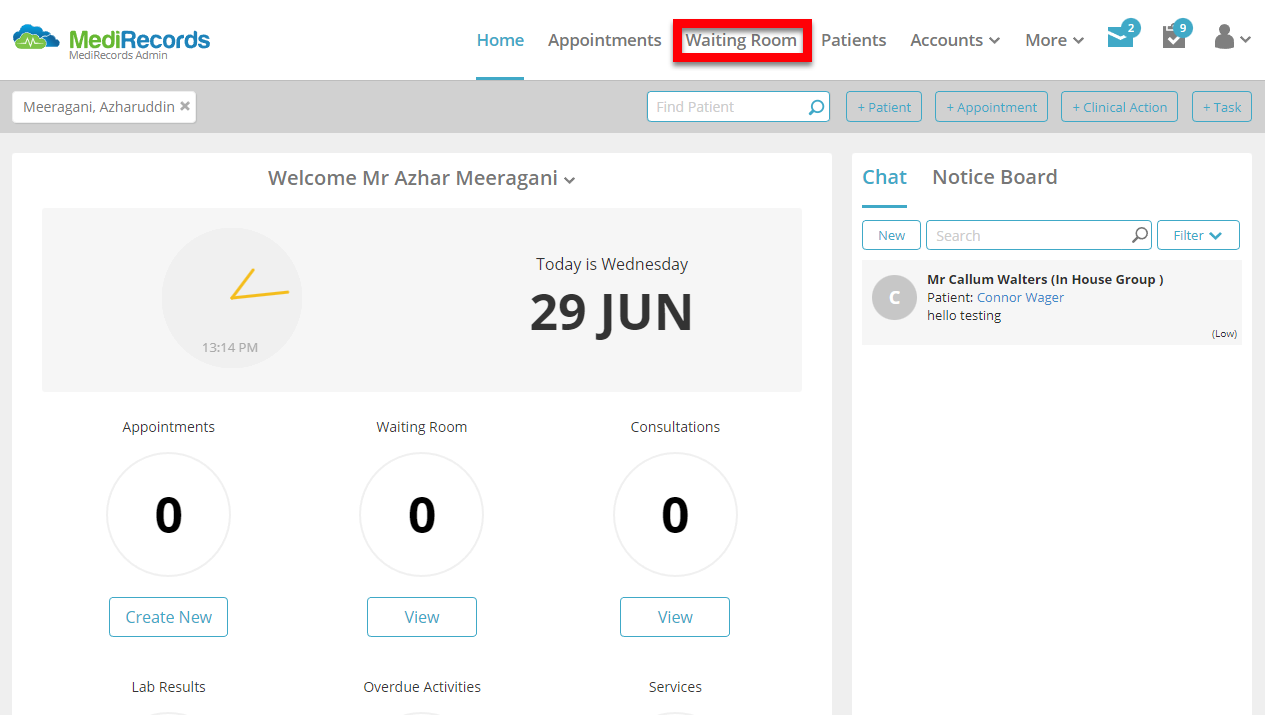Expand the More menu
1265x715 pixels.
(1055, 40)
